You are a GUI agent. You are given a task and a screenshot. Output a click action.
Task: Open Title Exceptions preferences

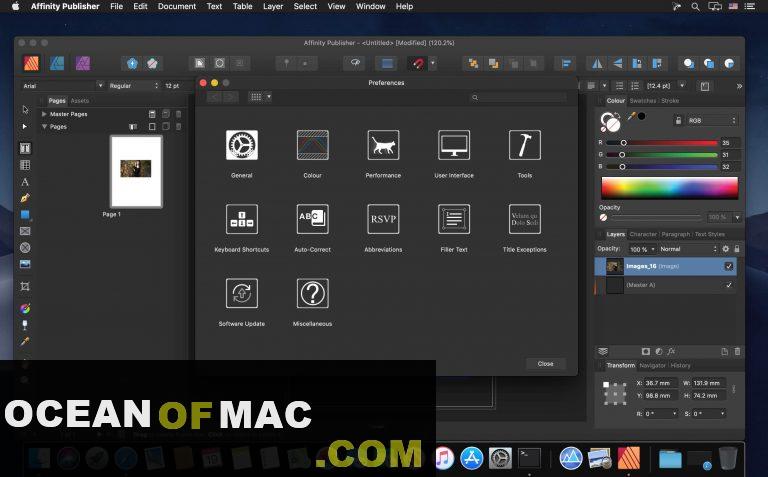(x=525, y=219)
